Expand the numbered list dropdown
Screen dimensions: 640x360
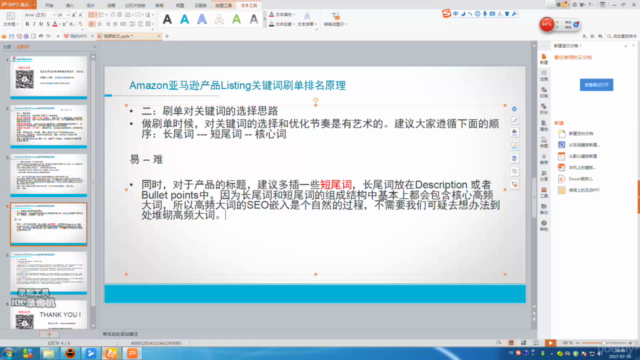pyautogui.click(x=106, y=15)
